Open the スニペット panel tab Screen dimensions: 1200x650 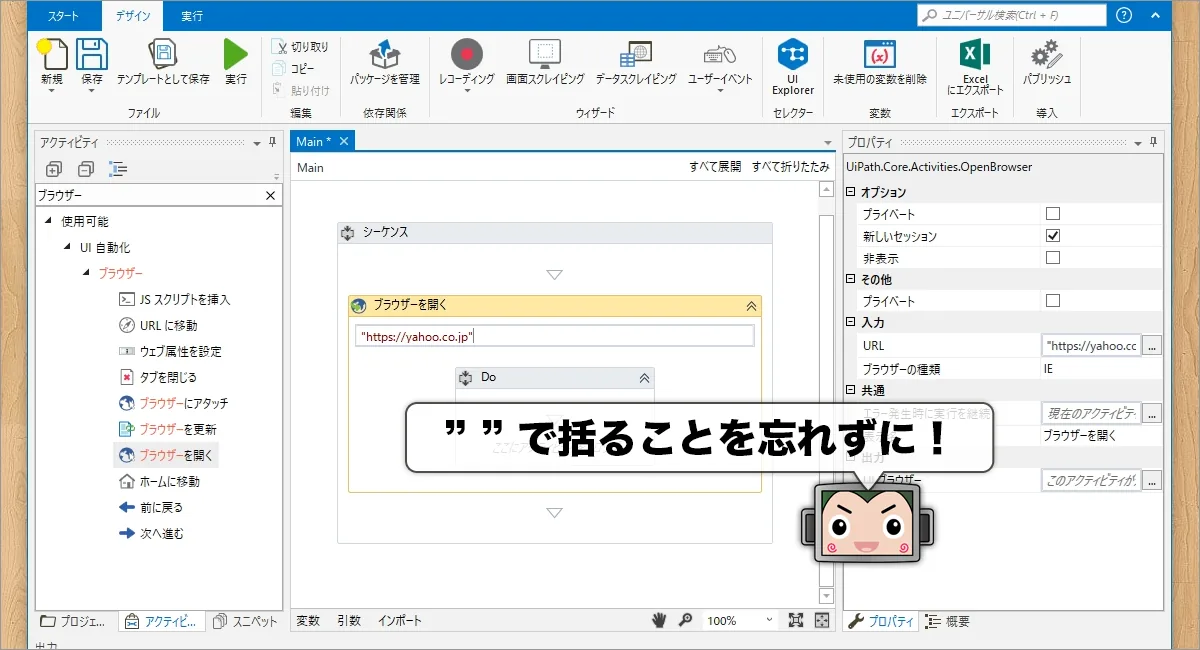(246, 621)
